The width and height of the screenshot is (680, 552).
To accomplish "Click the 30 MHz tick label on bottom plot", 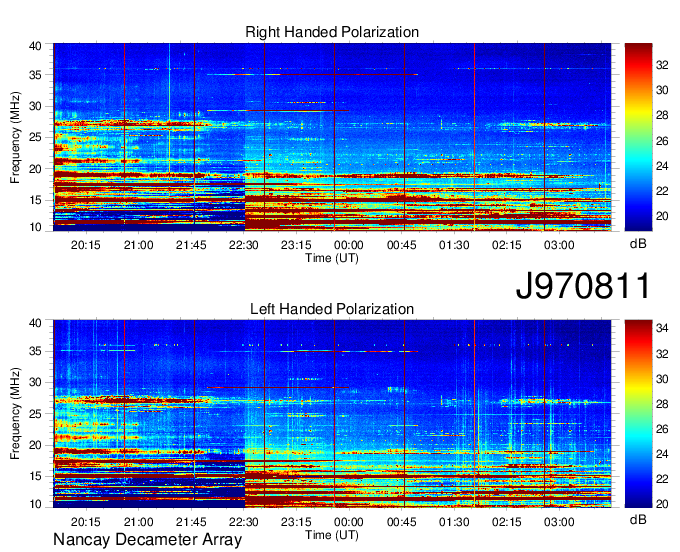I will tap(35, 382).
